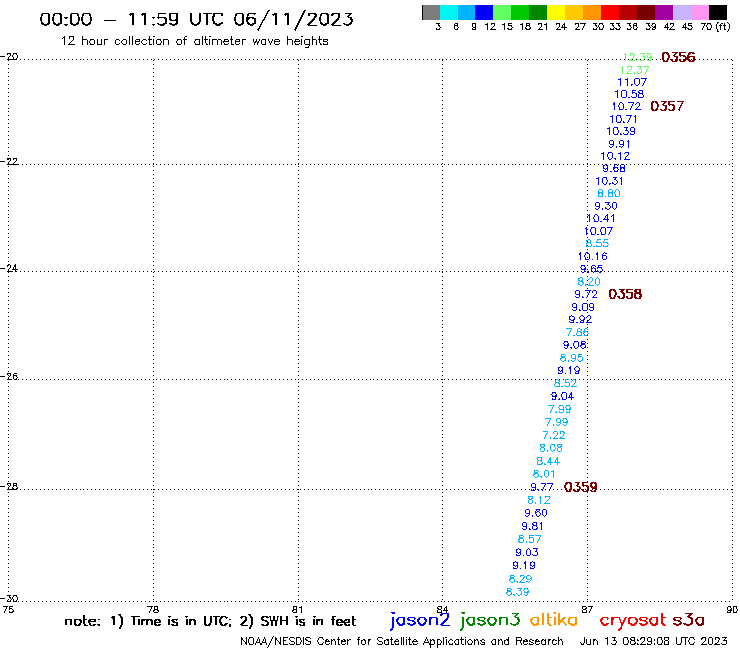This screenshot has height=650, width=740.
Task: Click wave height value 8.12
Action: pos(539,500)
